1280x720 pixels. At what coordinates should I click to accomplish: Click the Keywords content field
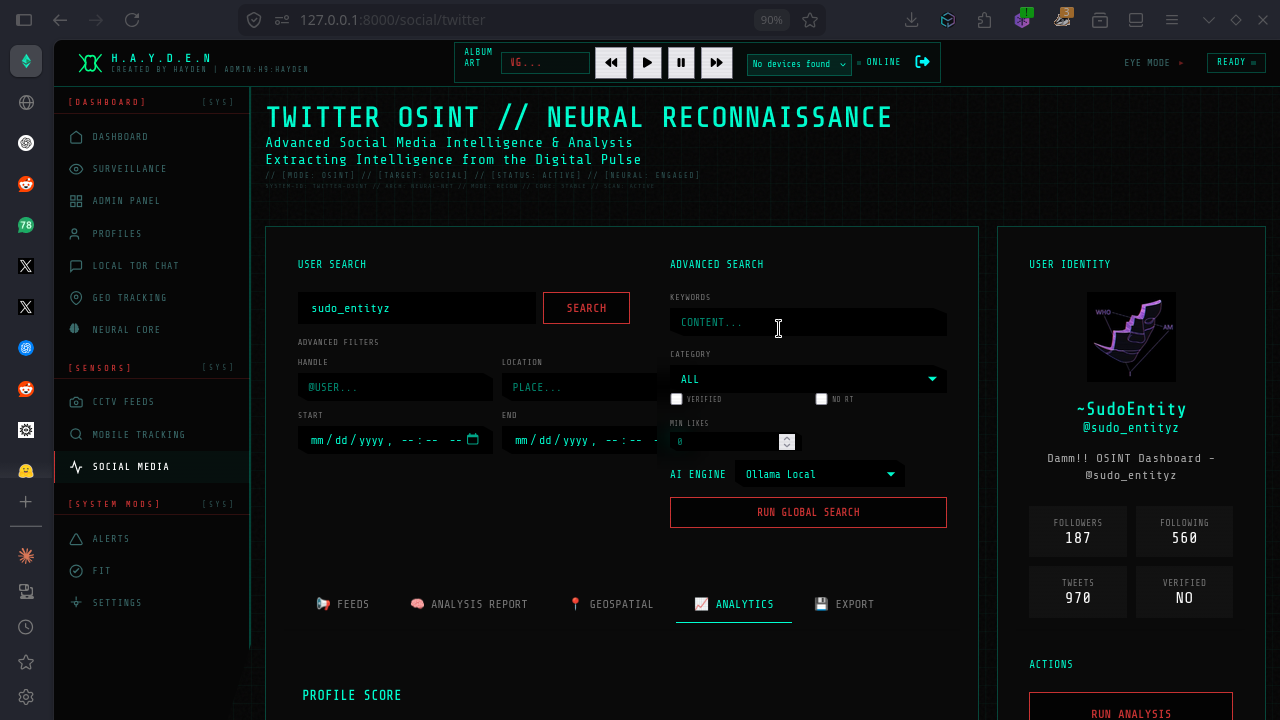click(x=808, y=322)
